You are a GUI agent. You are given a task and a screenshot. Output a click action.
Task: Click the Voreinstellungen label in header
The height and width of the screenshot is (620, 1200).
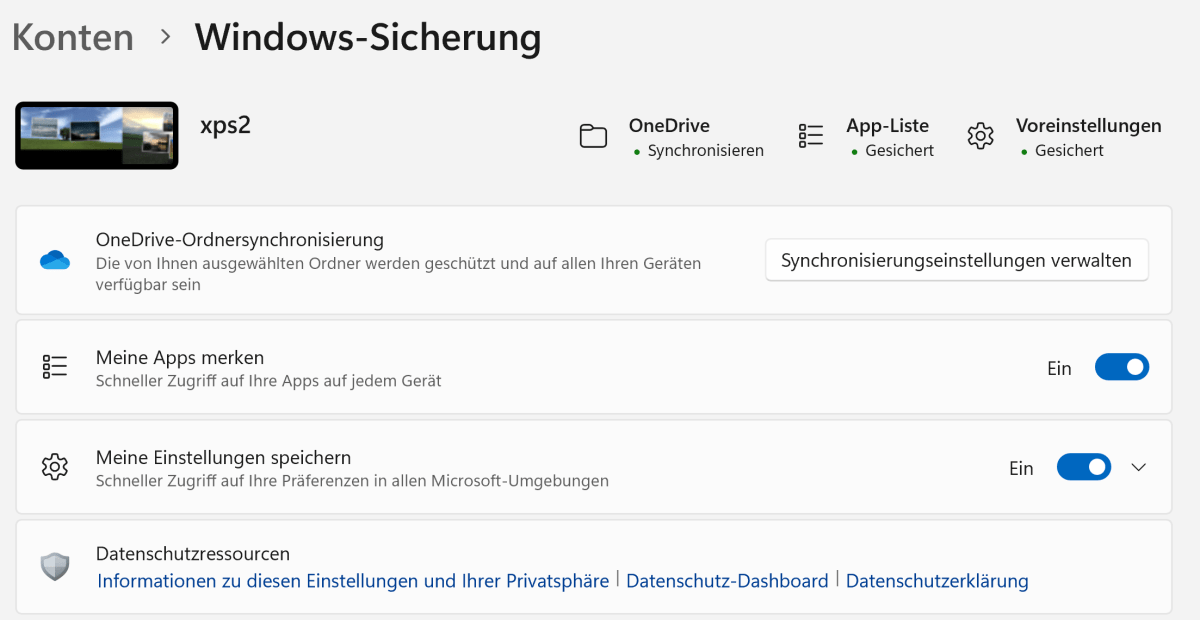tap(1089, 126)
